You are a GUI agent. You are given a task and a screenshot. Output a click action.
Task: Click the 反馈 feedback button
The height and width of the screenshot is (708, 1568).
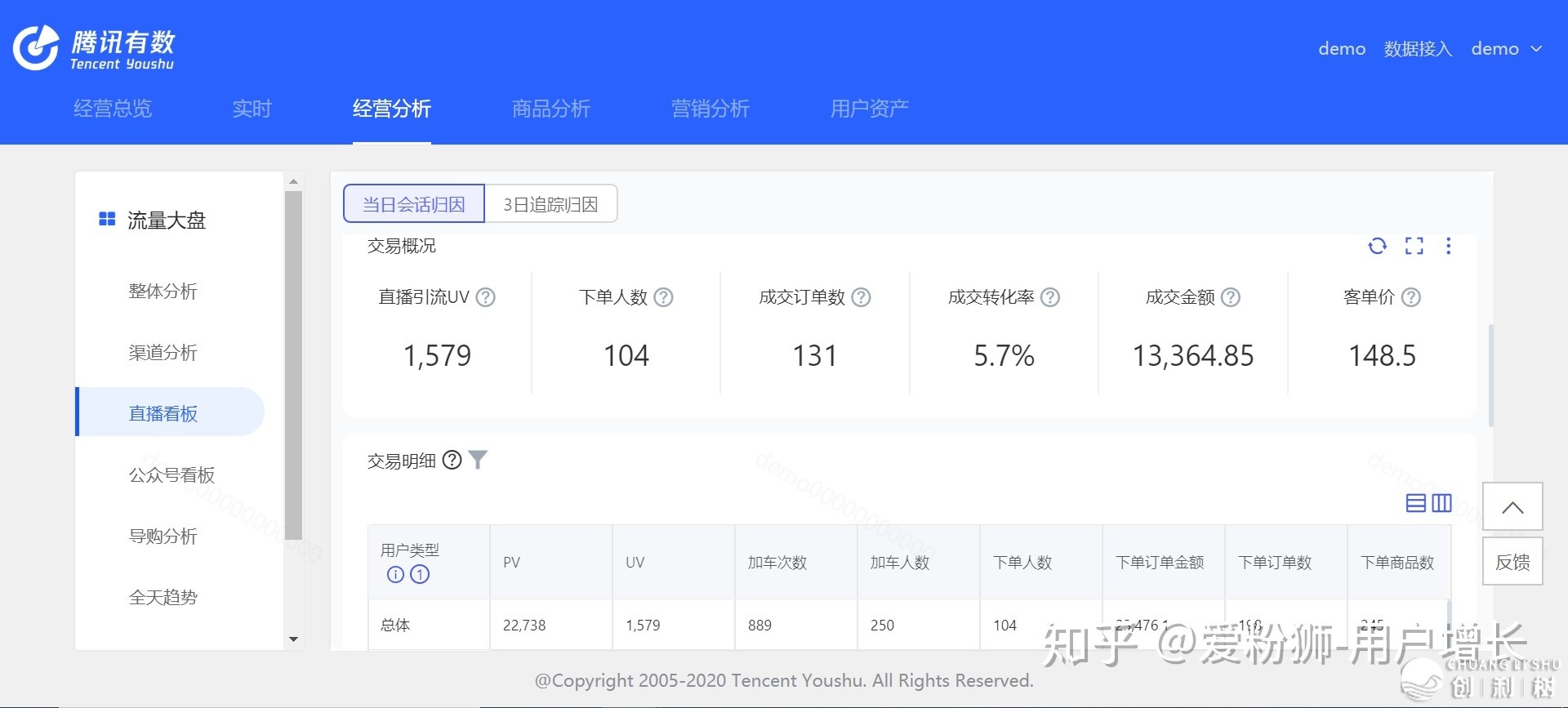(1512, 562)
